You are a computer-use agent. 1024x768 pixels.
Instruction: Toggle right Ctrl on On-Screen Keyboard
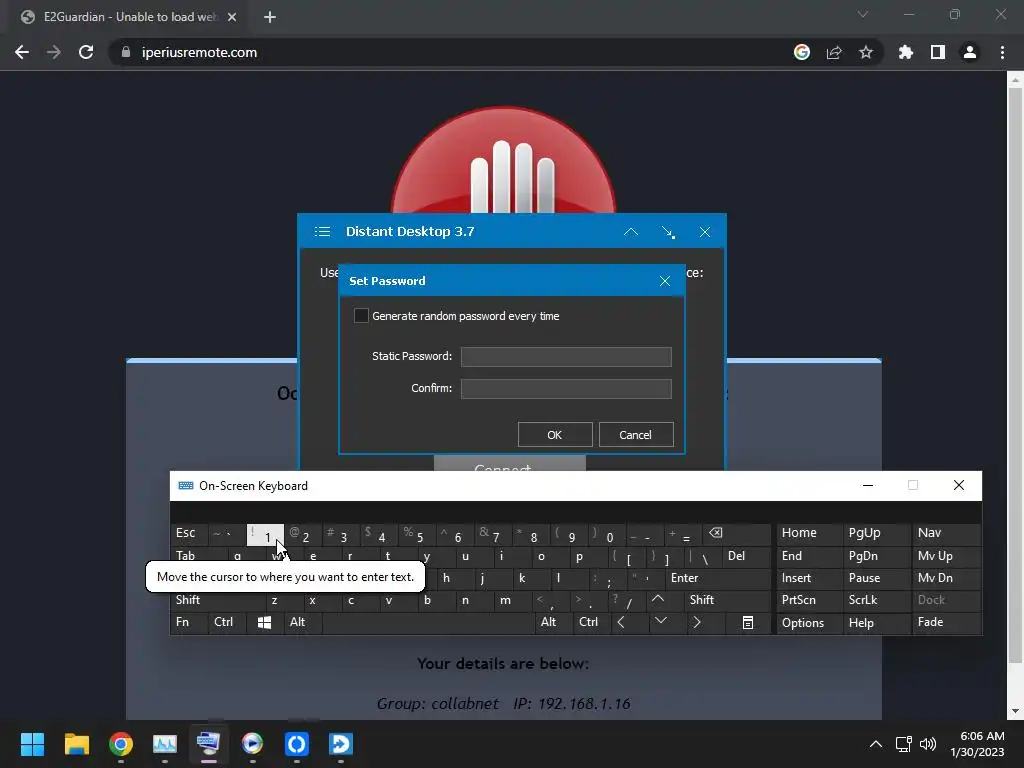[x=592, y=622]
